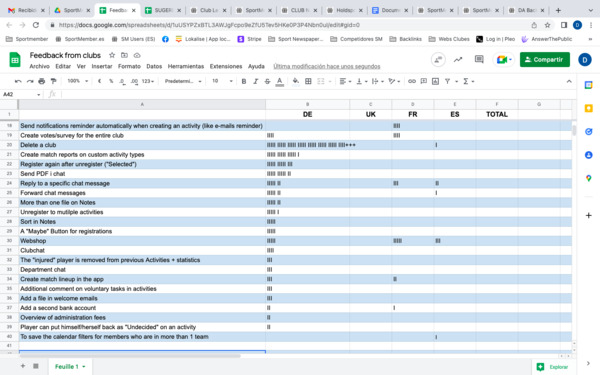Open the Herramientas menu

click(186, 66)
